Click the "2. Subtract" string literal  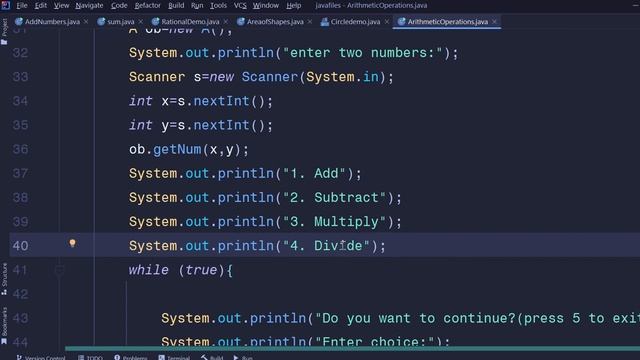click(334, 198)
